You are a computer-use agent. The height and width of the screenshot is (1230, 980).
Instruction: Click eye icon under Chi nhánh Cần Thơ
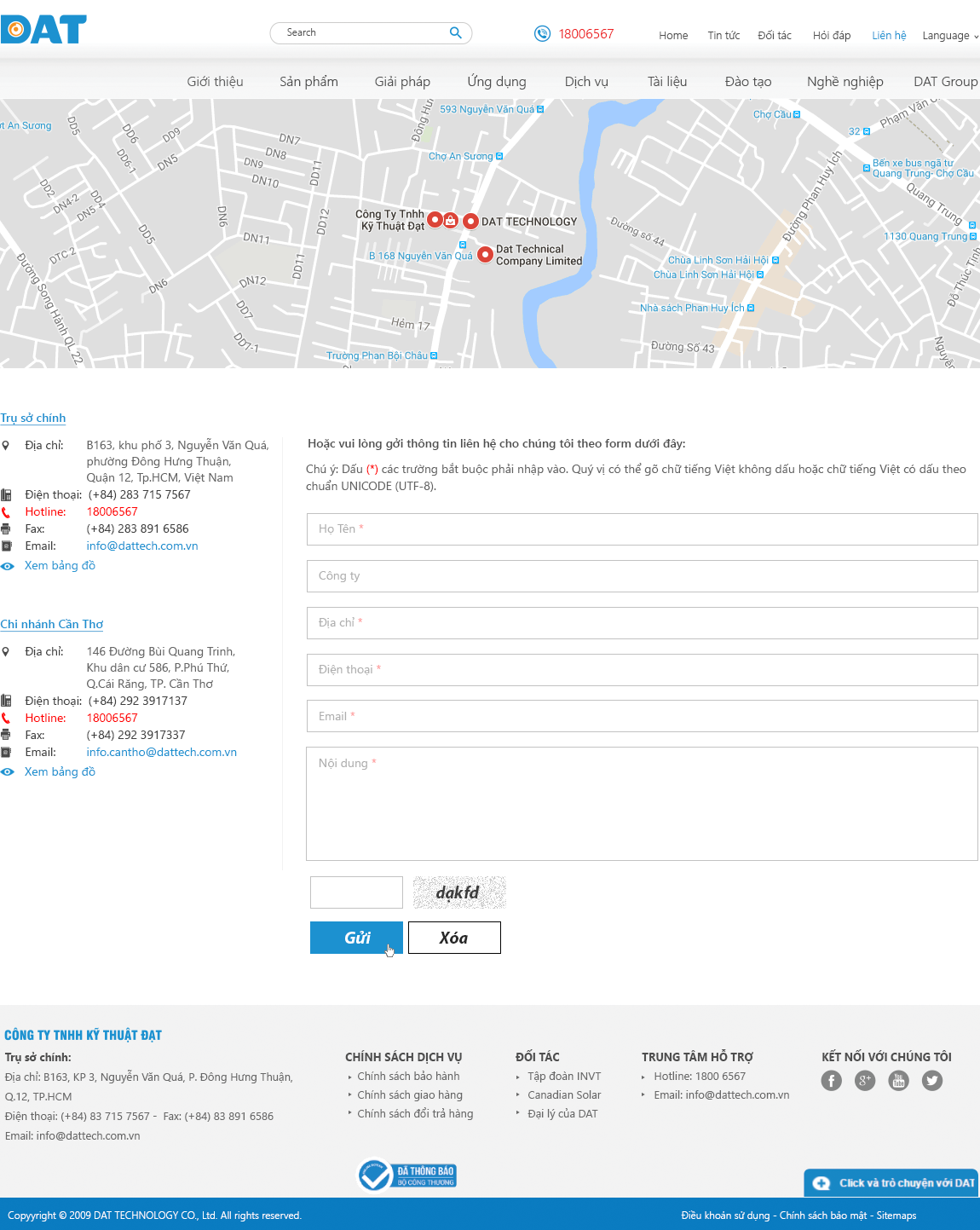click(8, 772)
